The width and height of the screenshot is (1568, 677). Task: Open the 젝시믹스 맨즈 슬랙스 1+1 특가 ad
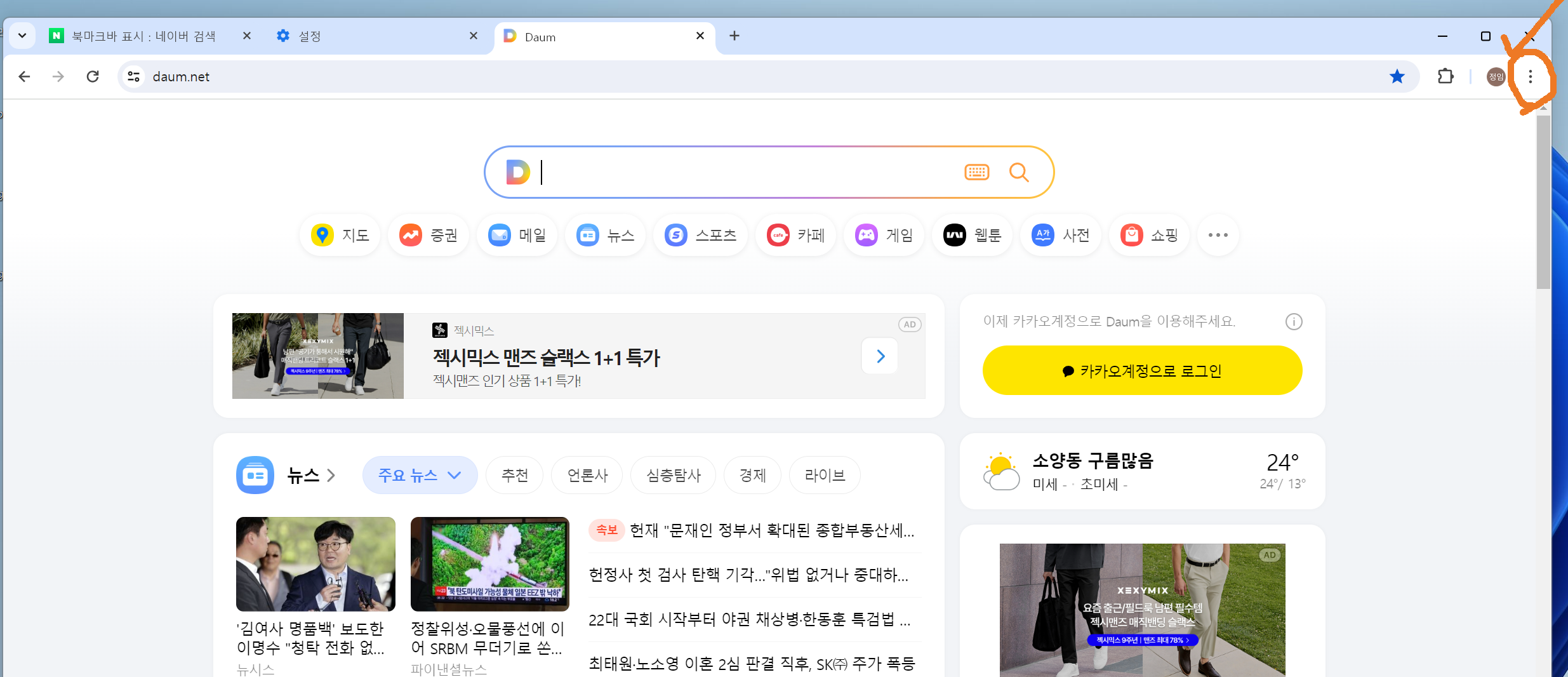coord(547,358)
